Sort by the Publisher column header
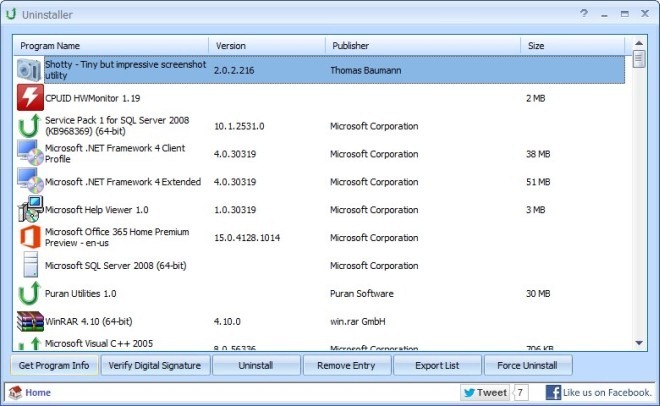The image size is (660, 406). (423, 45)
